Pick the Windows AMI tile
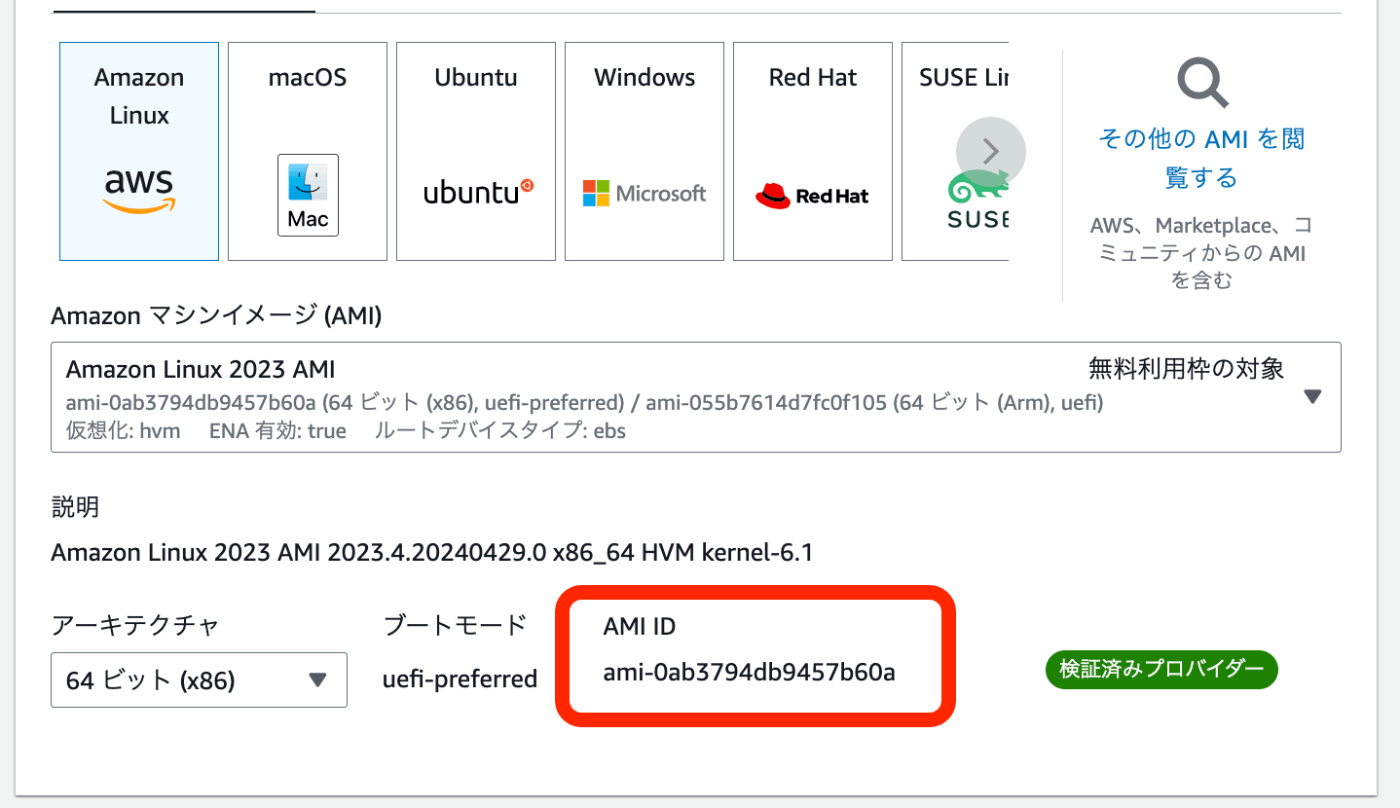 (645, 151)
